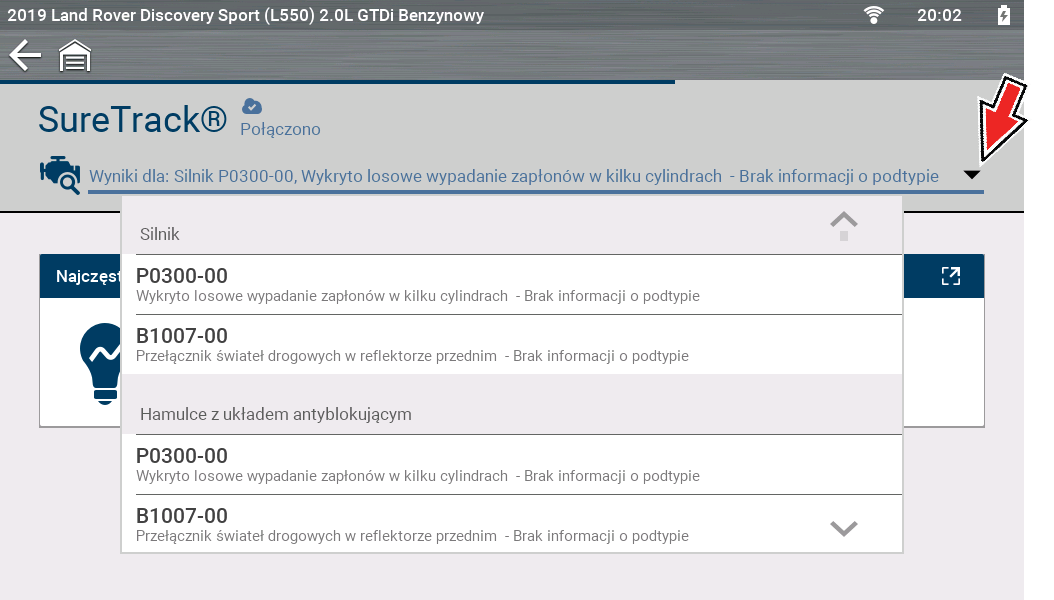Open the home screen icon
The image size is (1054, 600).
[x=75, y=57]
